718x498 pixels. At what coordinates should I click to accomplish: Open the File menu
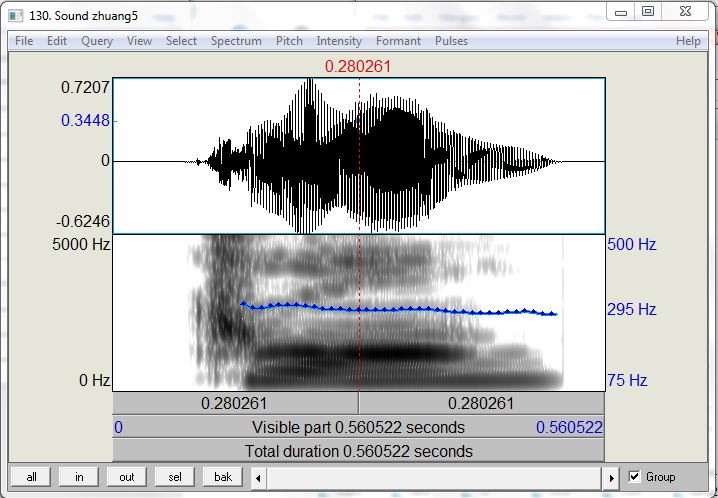[24, 41]
